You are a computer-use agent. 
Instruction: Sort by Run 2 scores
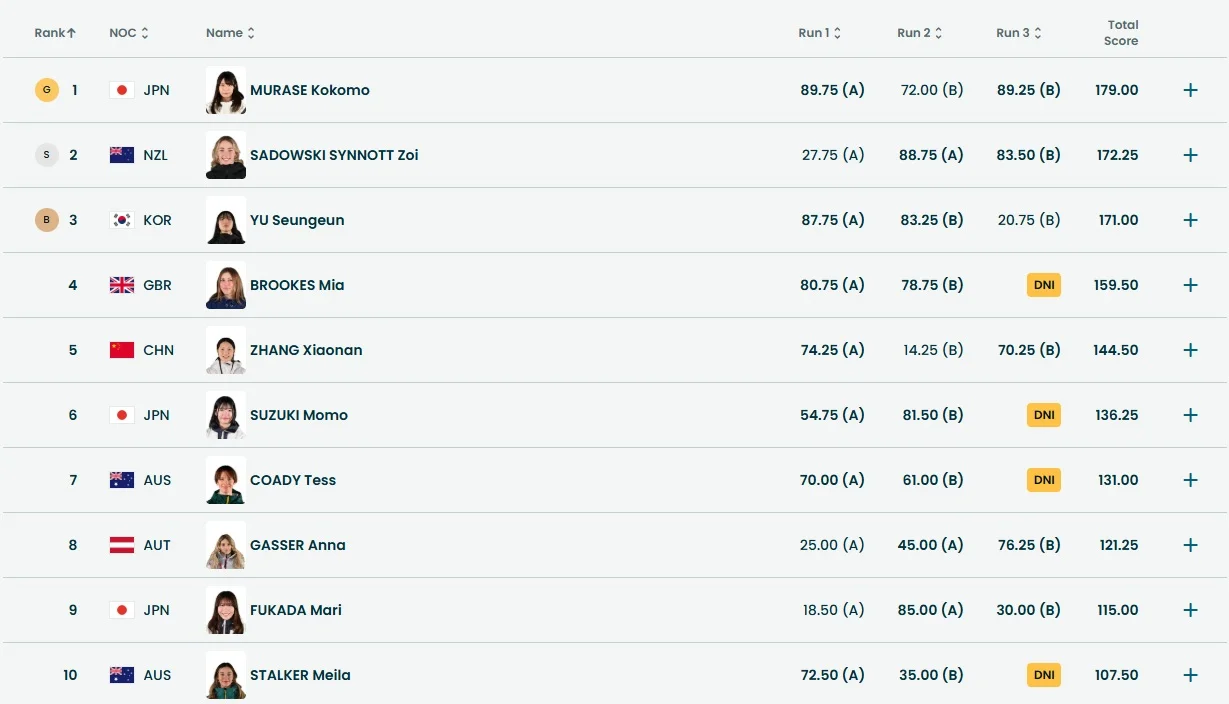(x=919, y=33)
